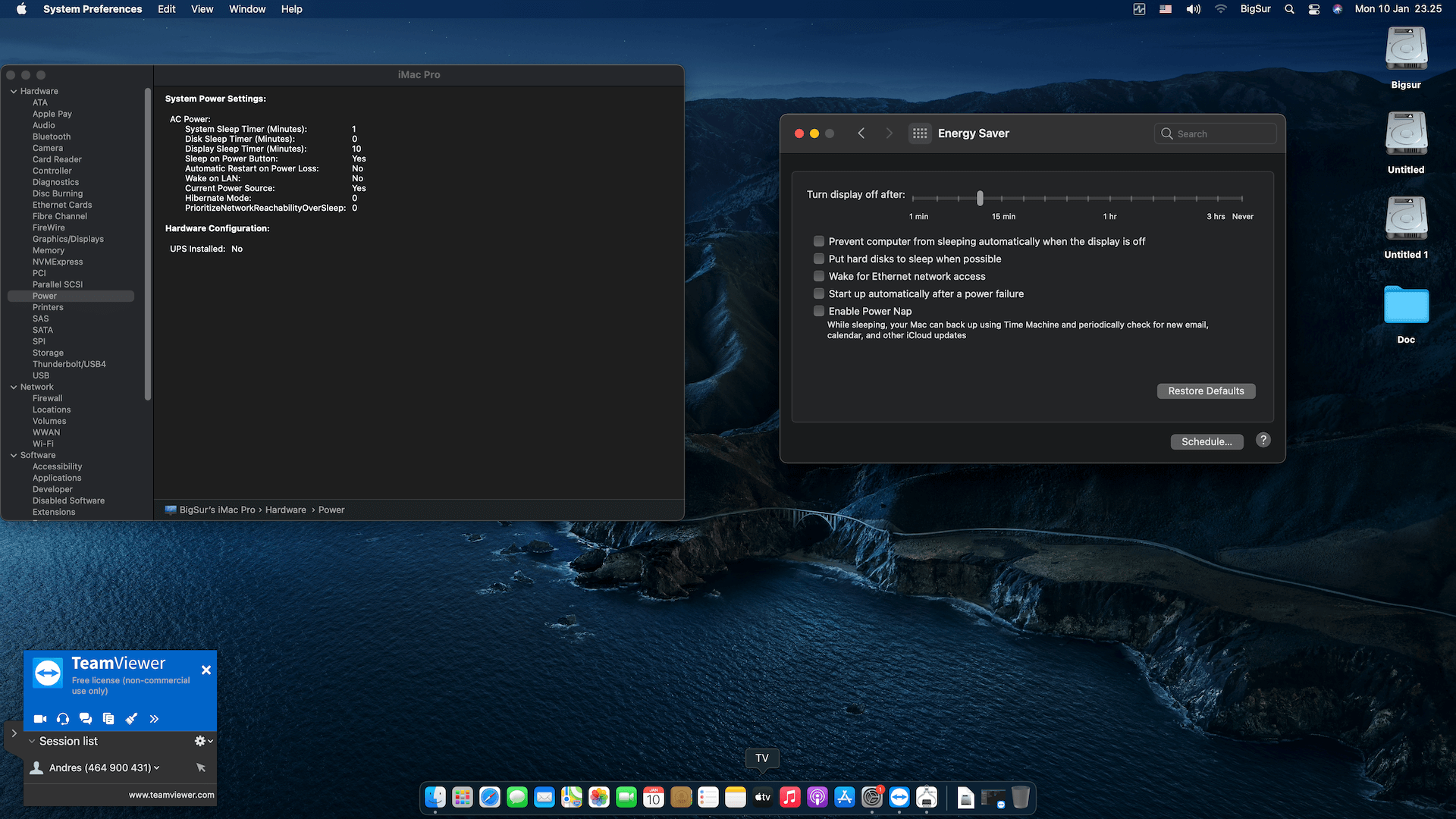Click the TeamViewer file transfer documents icon
1456x819 pixels.
click(108, 719)
